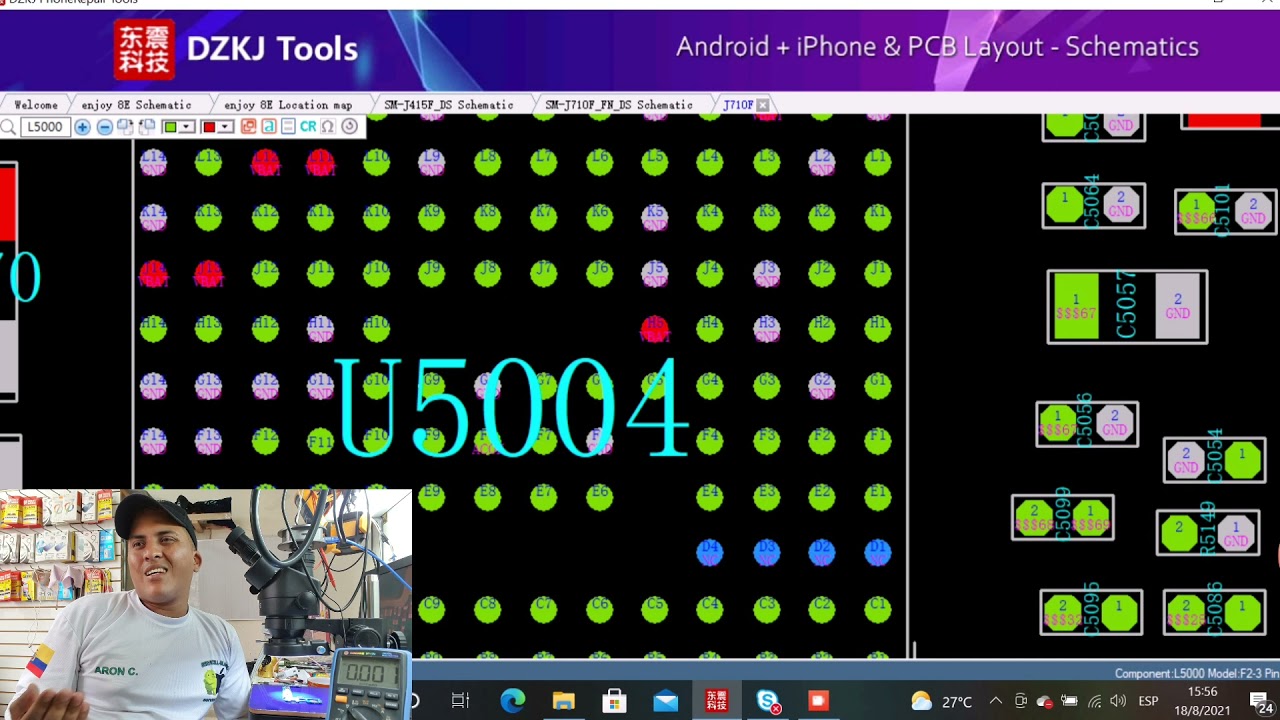Open the Wi-Fi network tray icon
This screenshot has width=1280, height=720.
pos(1094,701)
